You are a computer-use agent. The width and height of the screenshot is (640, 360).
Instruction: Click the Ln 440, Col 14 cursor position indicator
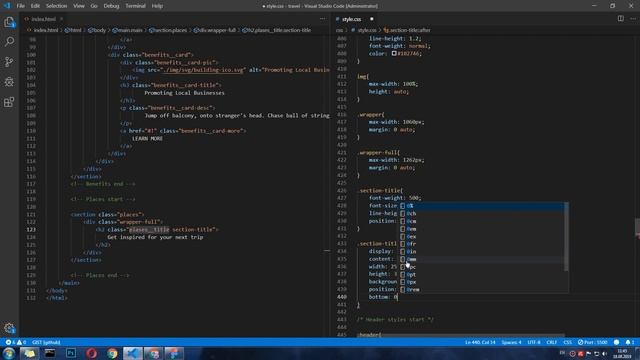[x=480, y=342]
